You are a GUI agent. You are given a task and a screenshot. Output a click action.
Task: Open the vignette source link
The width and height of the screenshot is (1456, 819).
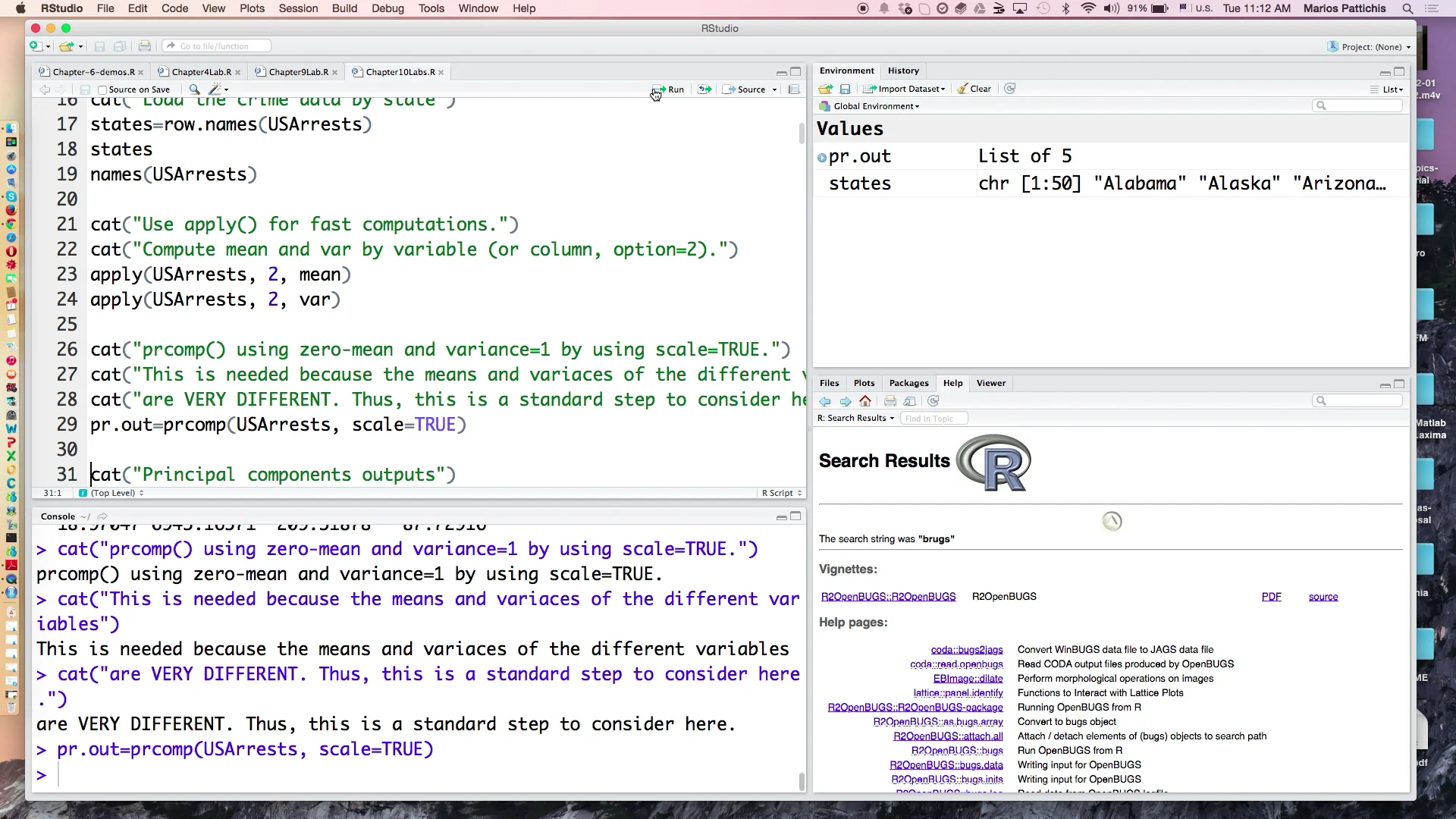pyautogui.click(x=1323, y=597)
